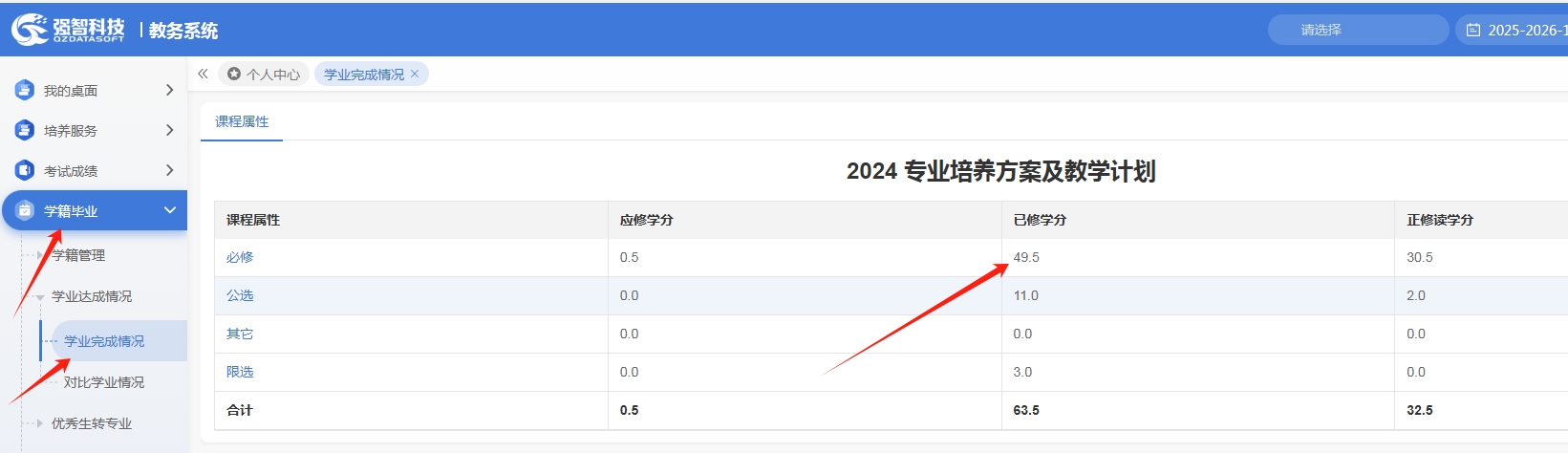
Task: Expand 优秀生转专业 tree node
Action: (39, 423)
